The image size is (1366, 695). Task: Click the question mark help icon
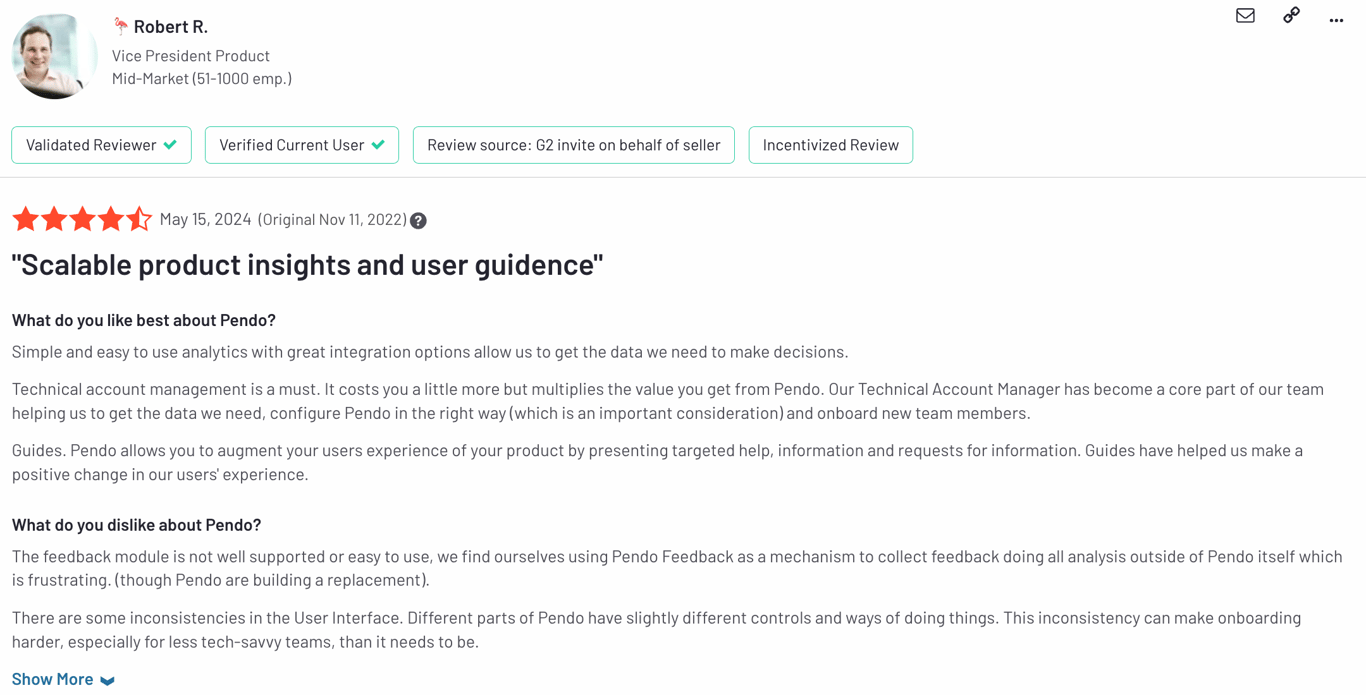418,221
